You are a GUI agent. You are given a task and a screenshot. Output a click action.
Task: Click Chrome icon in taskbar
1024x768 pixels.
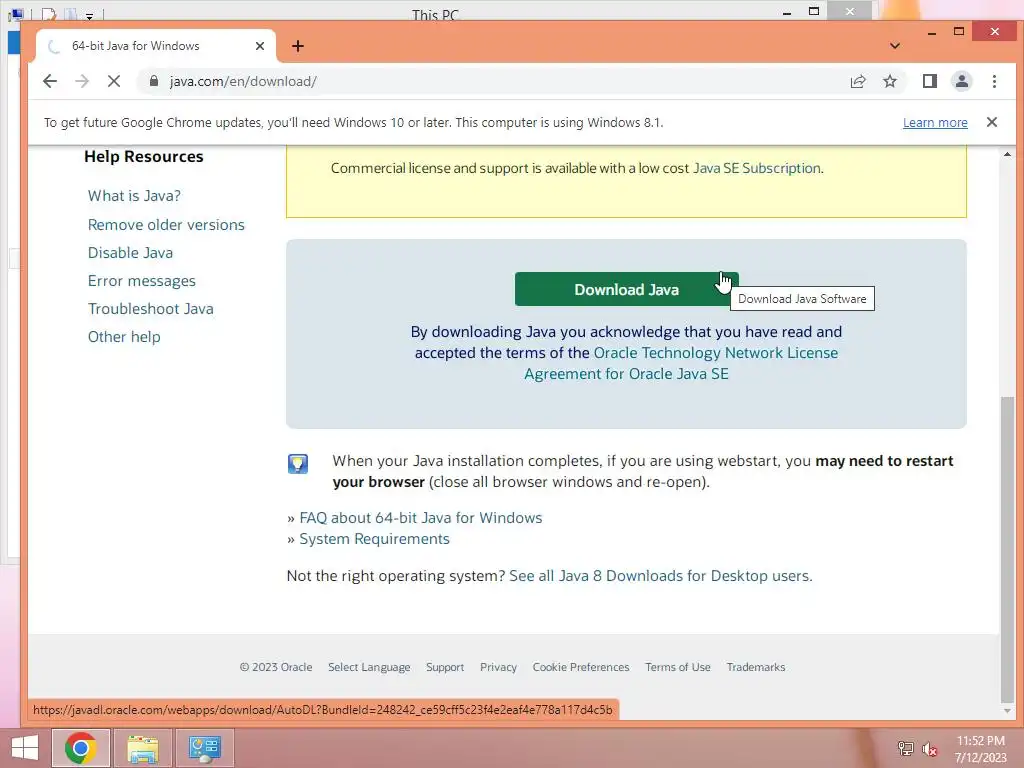(x=80, y=748)
